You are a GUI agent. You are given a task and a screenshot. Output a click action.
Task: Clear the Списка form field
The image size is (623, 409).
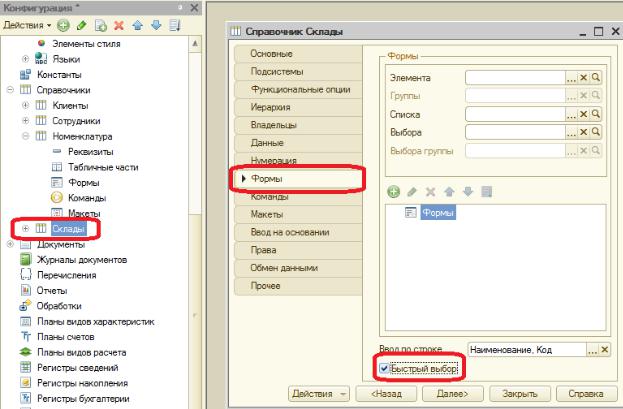pyautogui.click(x=583, y=114)
